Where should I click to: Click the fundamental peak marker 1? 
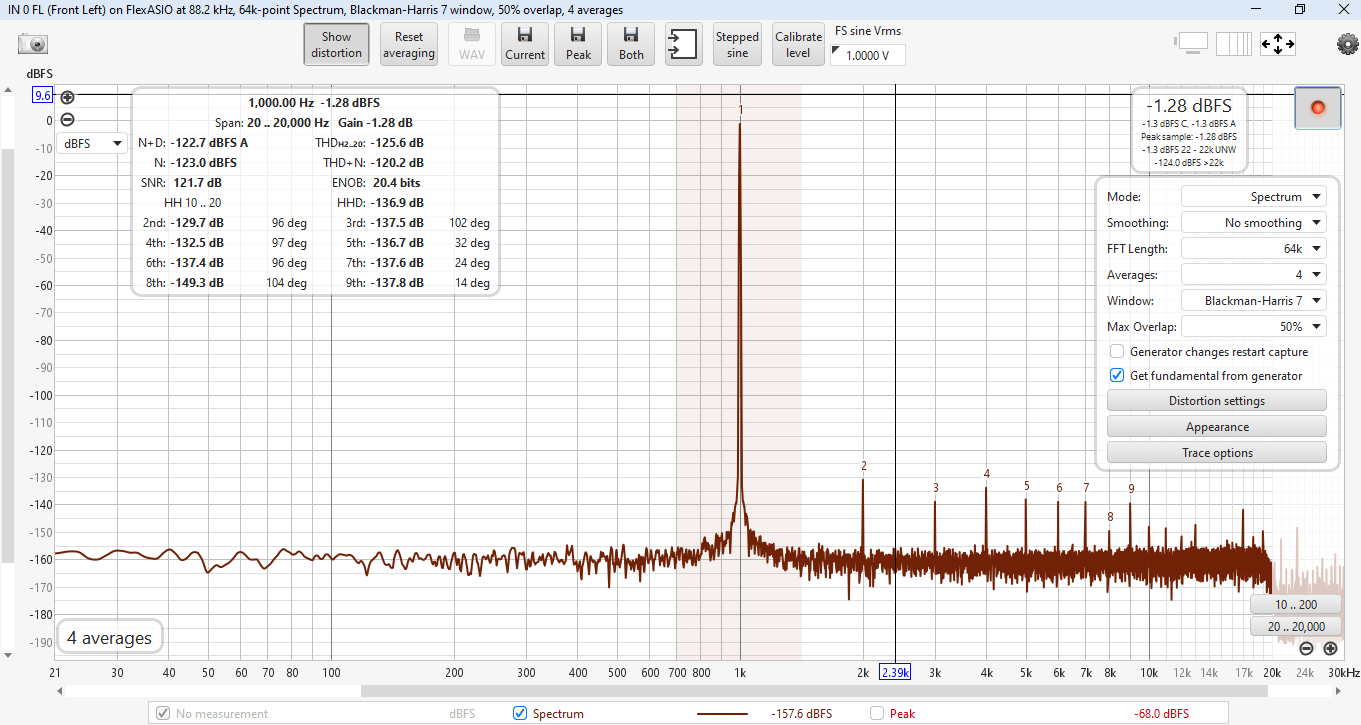coord(740,109)
